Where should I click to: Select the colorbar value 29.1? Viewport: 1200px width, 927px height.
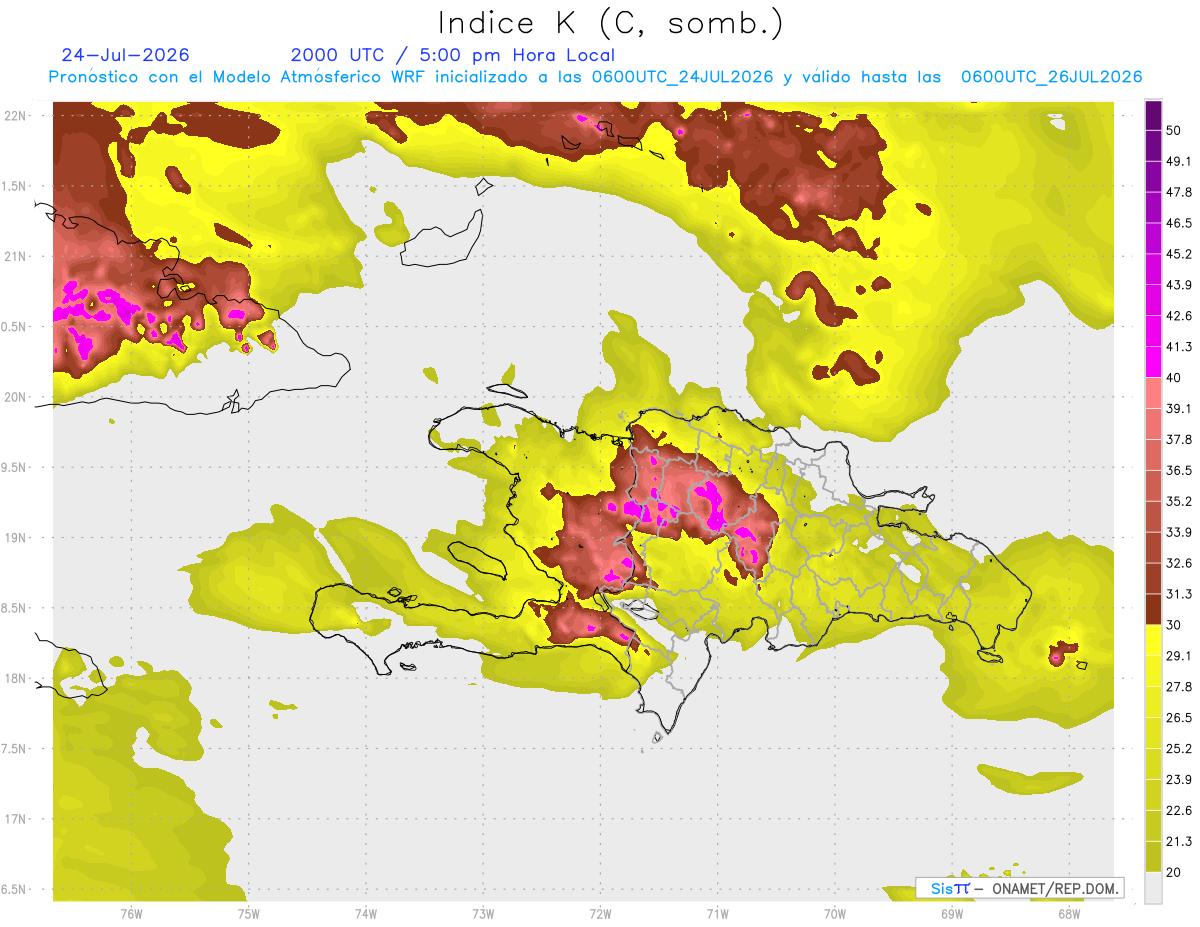1179,655
